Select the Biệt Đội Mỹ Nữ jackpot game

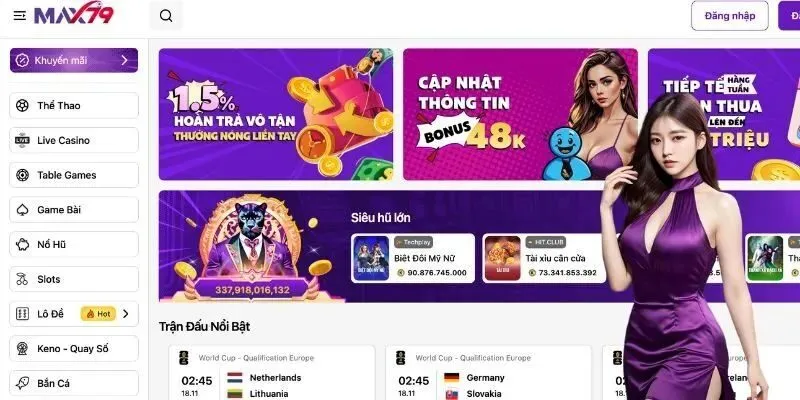pyautogui.click(x=413, y=258)
